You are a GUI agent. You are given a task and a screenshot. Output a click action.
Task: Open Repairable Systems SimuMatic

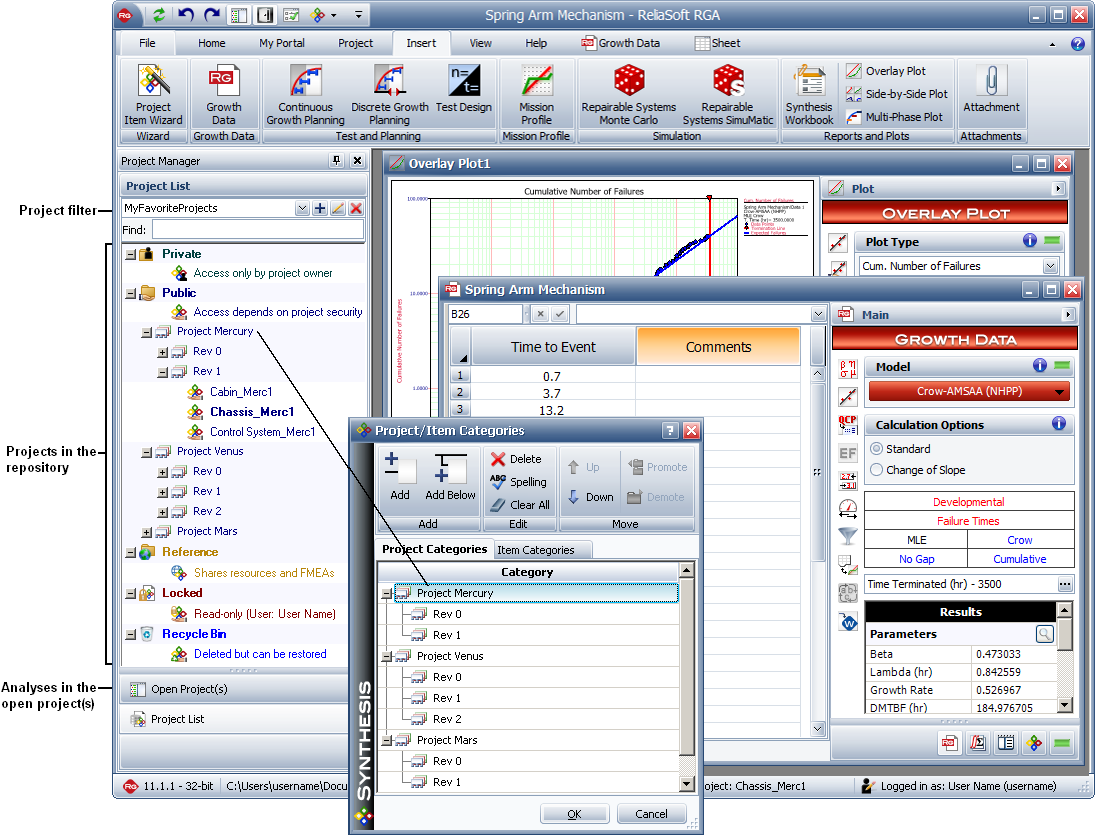728,95
